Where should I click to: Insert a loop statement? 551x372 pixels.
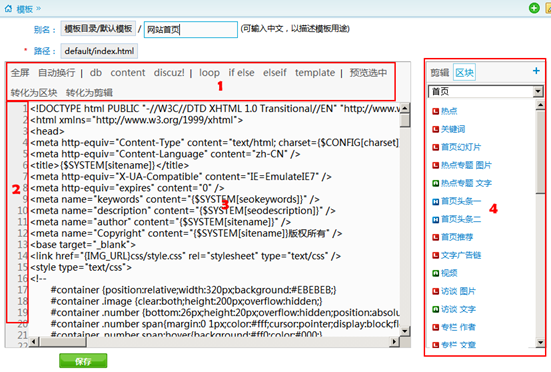(209, 73)
